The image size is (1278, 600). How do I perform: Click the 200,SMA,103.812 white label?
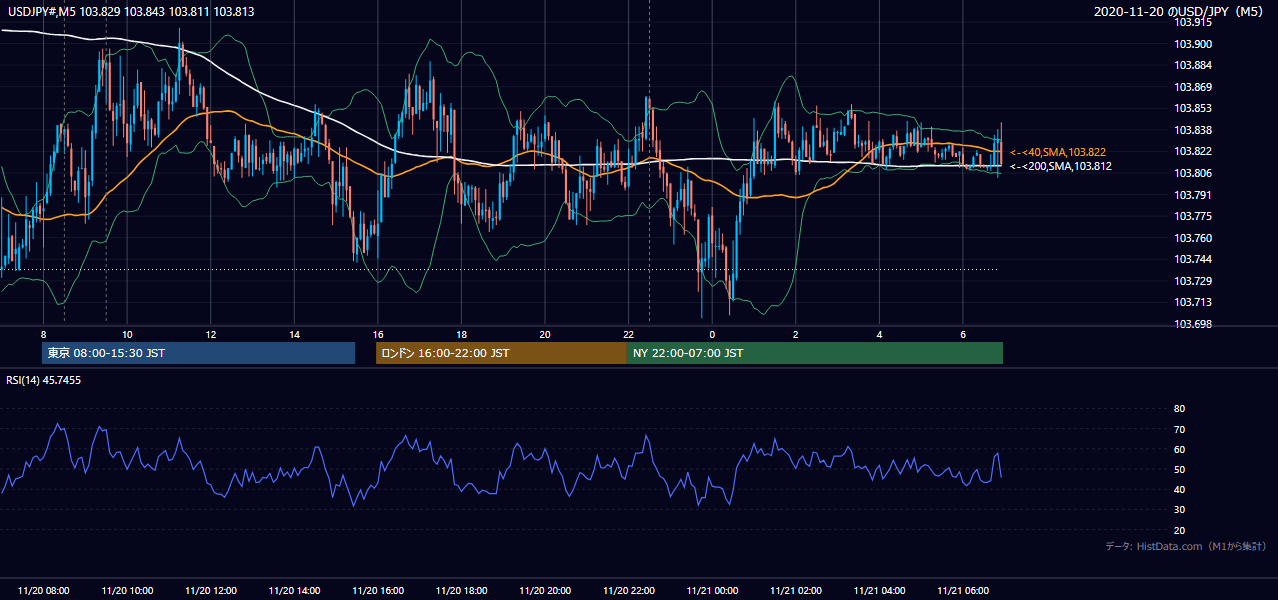[x=1061, y=166]
